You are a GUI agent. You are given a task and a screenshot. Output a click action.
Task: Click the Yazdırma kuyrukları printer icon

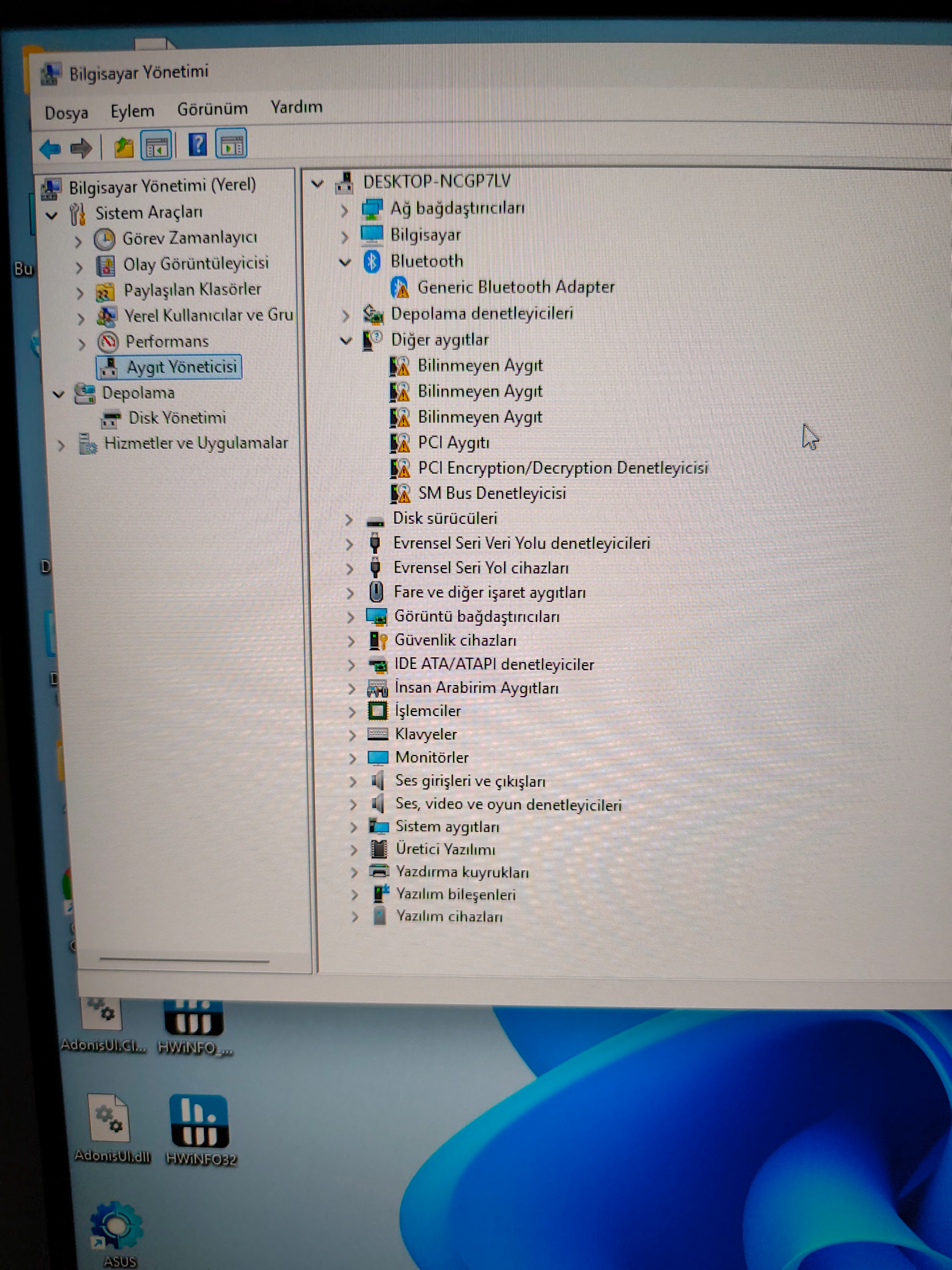[x=379, y=871]
